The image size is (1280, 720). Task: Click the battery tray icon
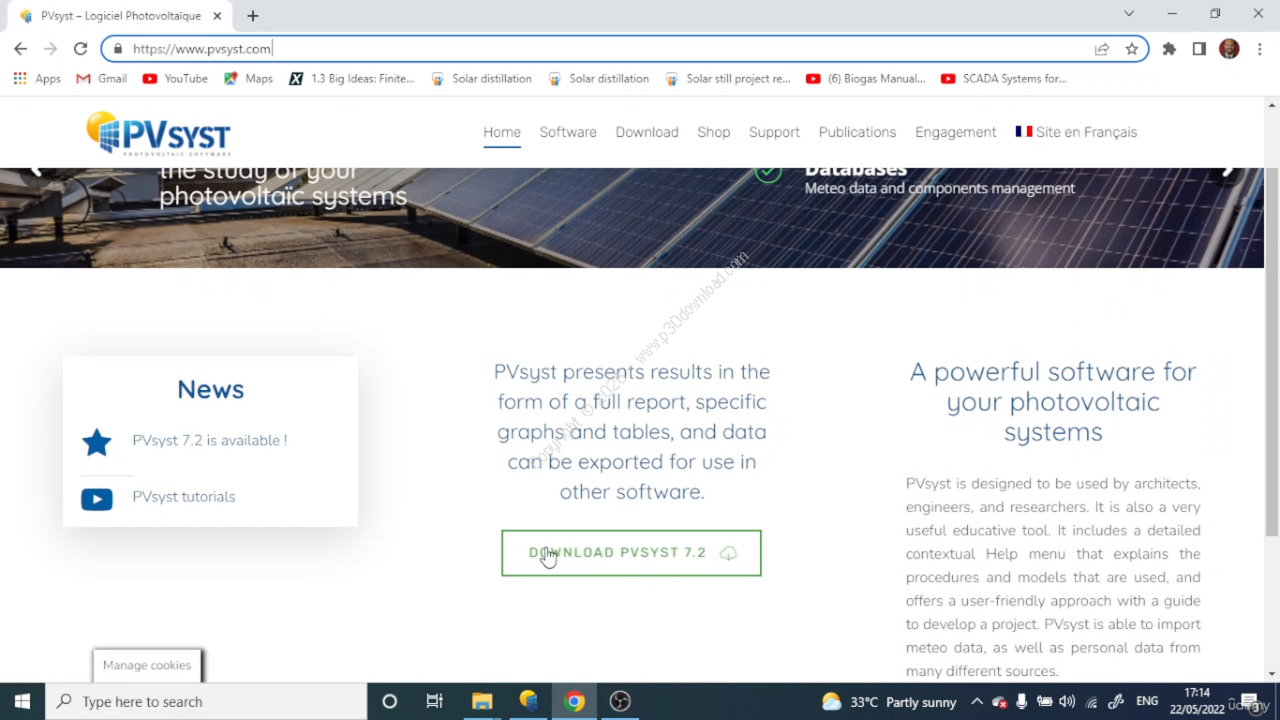[1044, 702]
